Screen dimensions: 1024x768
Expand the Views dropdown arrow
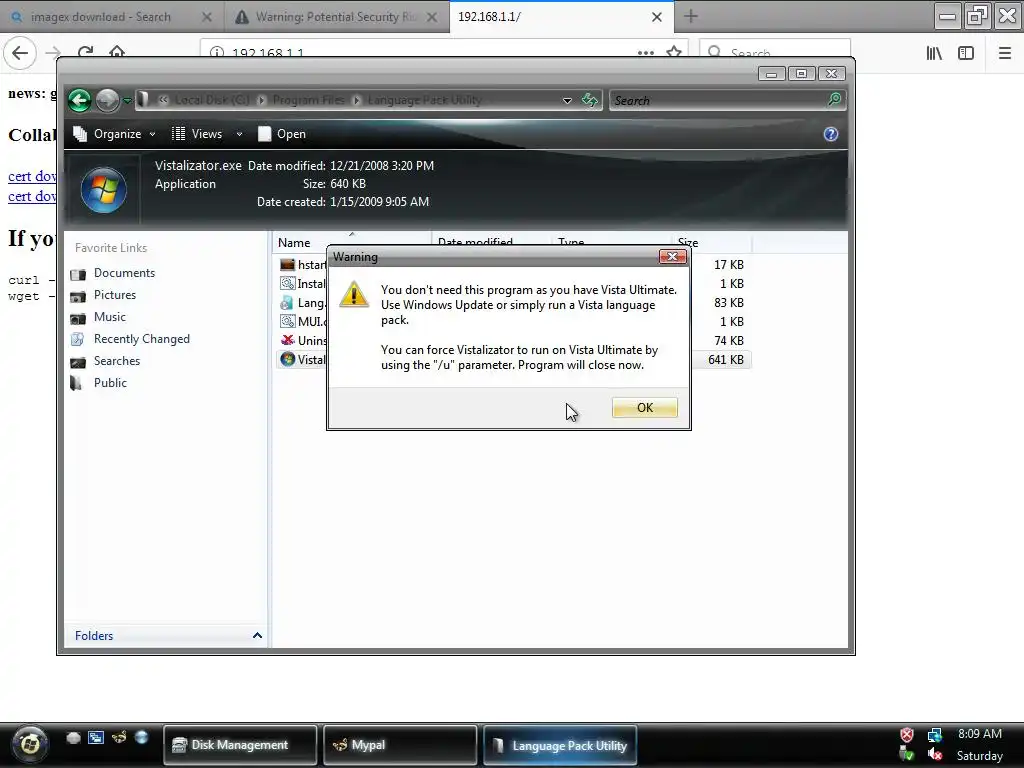[x=239, y=135]
